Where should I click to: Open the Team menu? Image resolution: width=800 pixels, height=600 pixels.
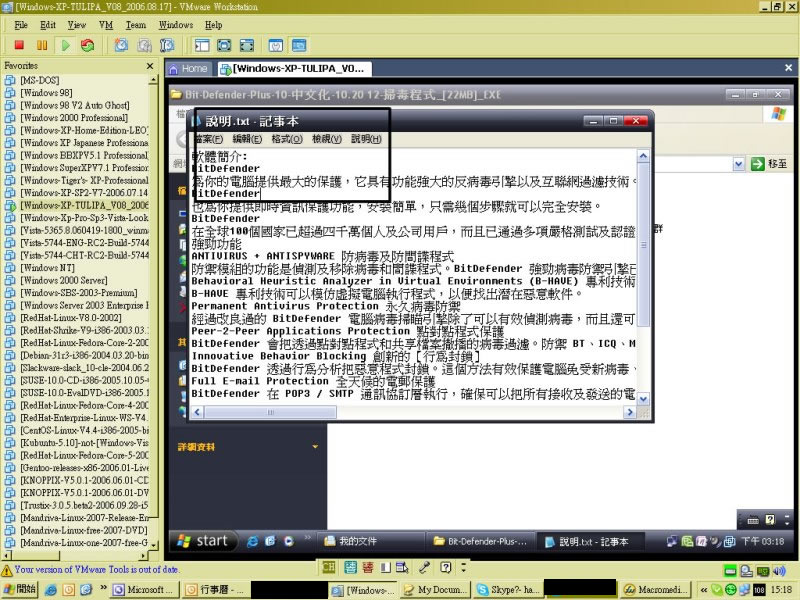136,24
